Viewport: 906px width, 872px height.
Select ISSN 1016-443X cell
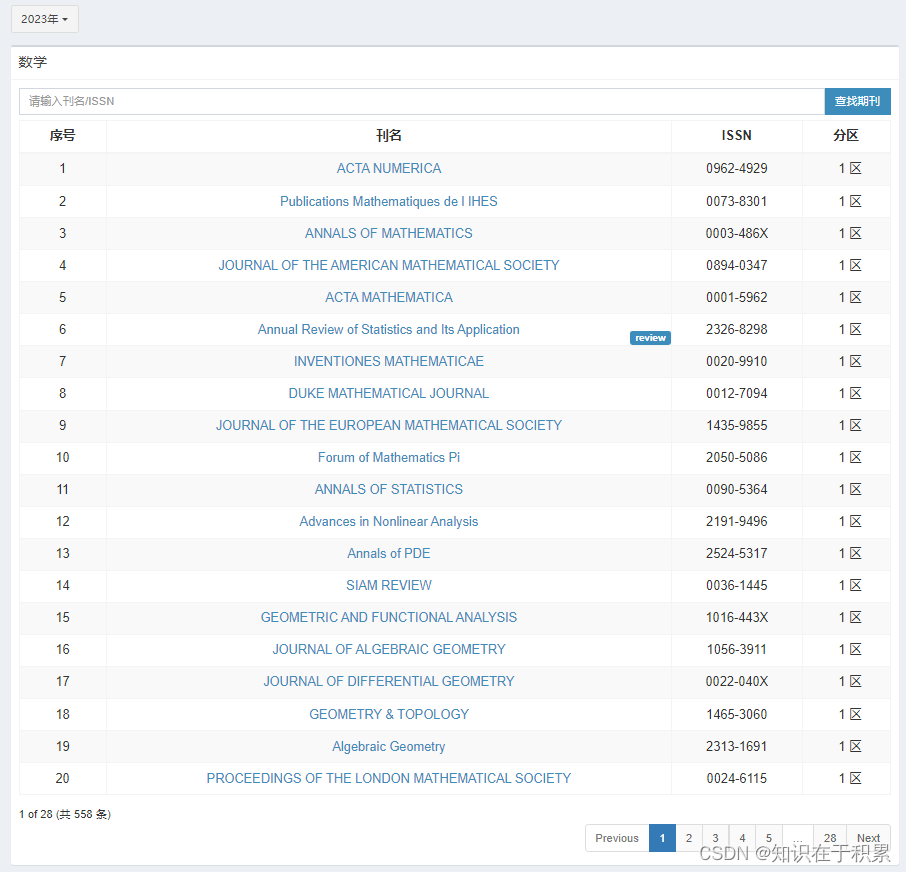(x=737, y=617)
